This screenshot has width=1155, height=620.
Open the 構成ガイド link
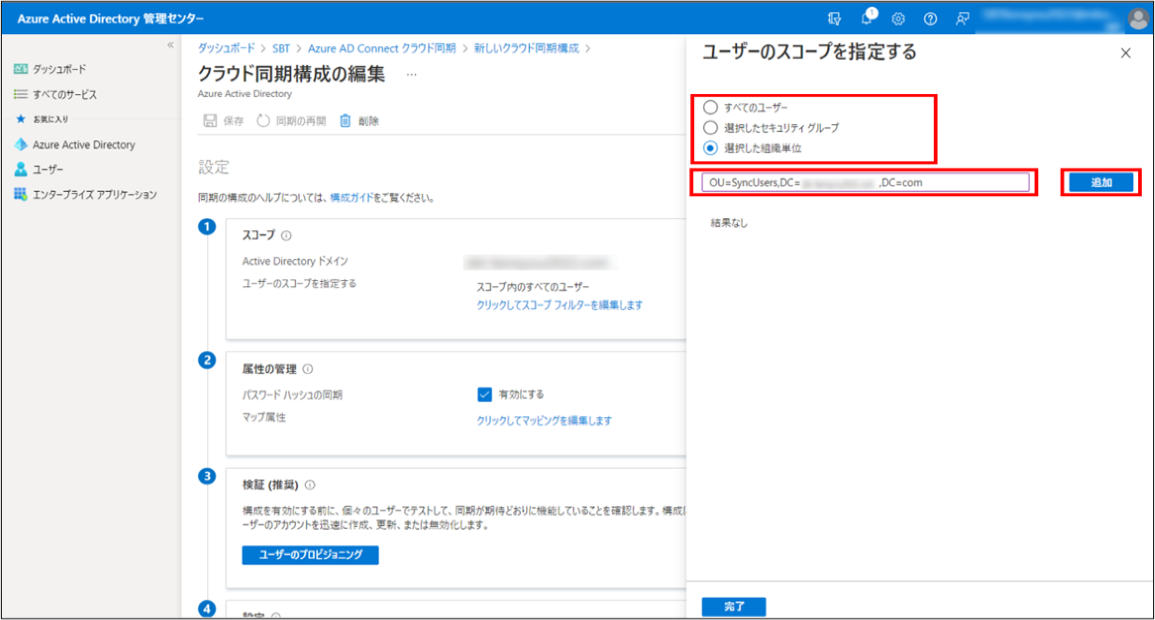click(x=351, y=197)
